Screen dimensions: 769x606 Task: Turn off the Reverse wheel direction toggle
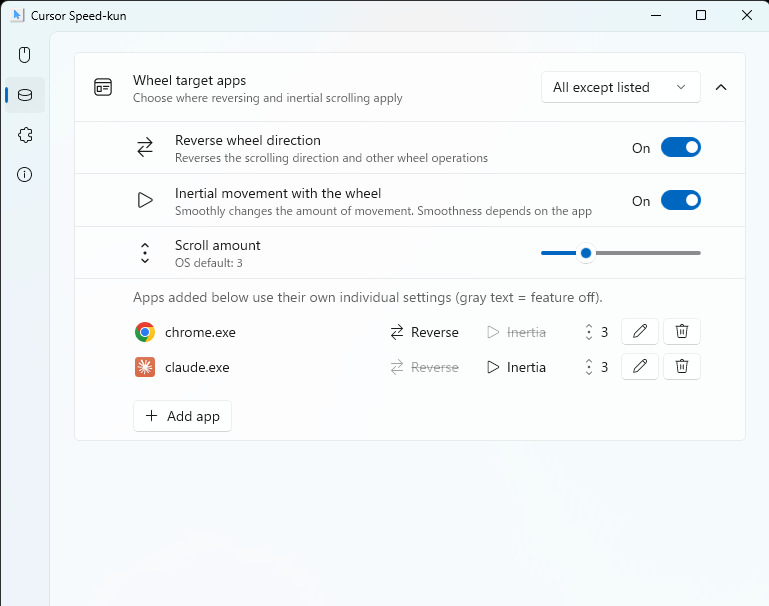pos(681,148)
